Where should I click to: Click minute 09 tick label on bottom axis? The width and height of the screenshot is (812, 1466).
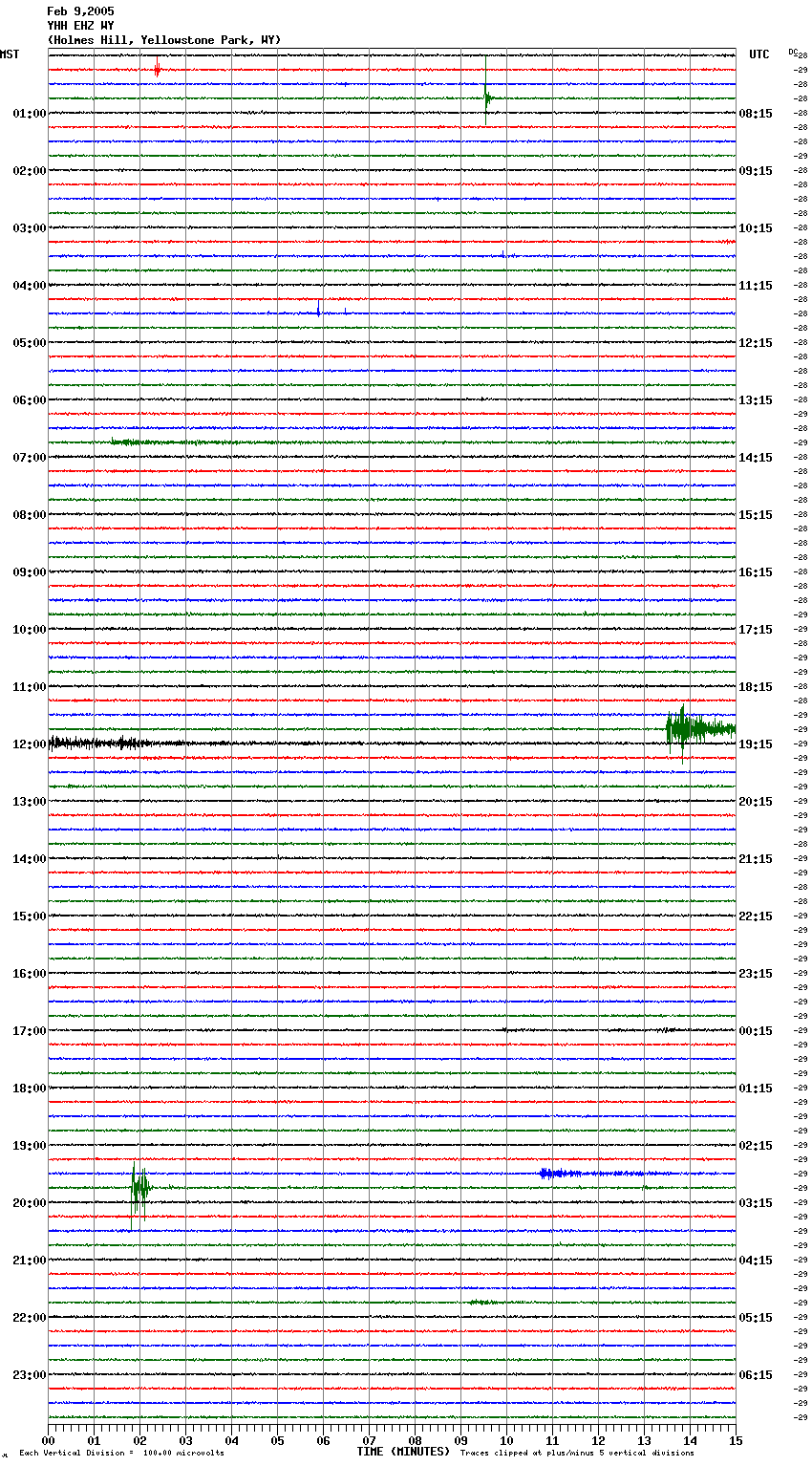[460, 1440]
